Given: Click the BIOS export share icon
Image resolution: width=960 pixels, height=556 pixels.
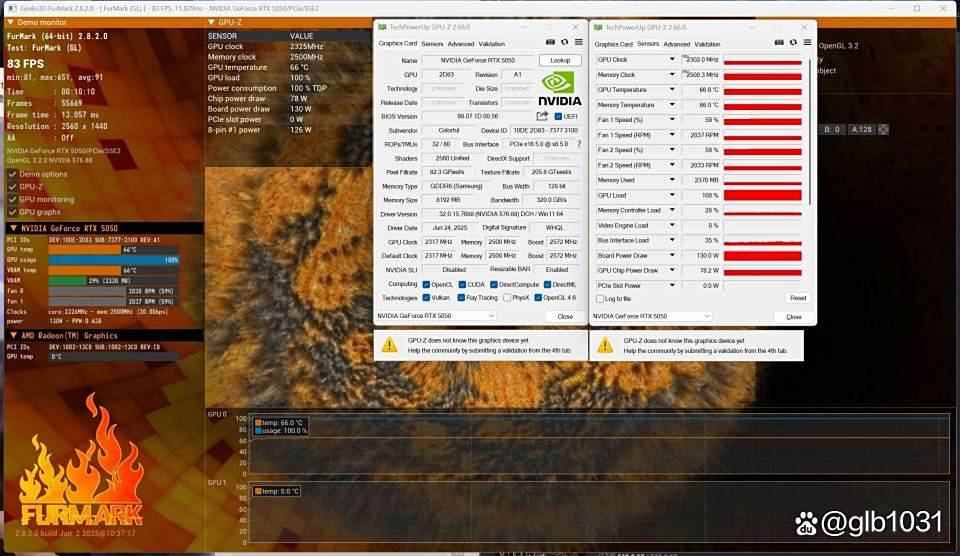Looking at the screenshot, I should pos(542,116).
